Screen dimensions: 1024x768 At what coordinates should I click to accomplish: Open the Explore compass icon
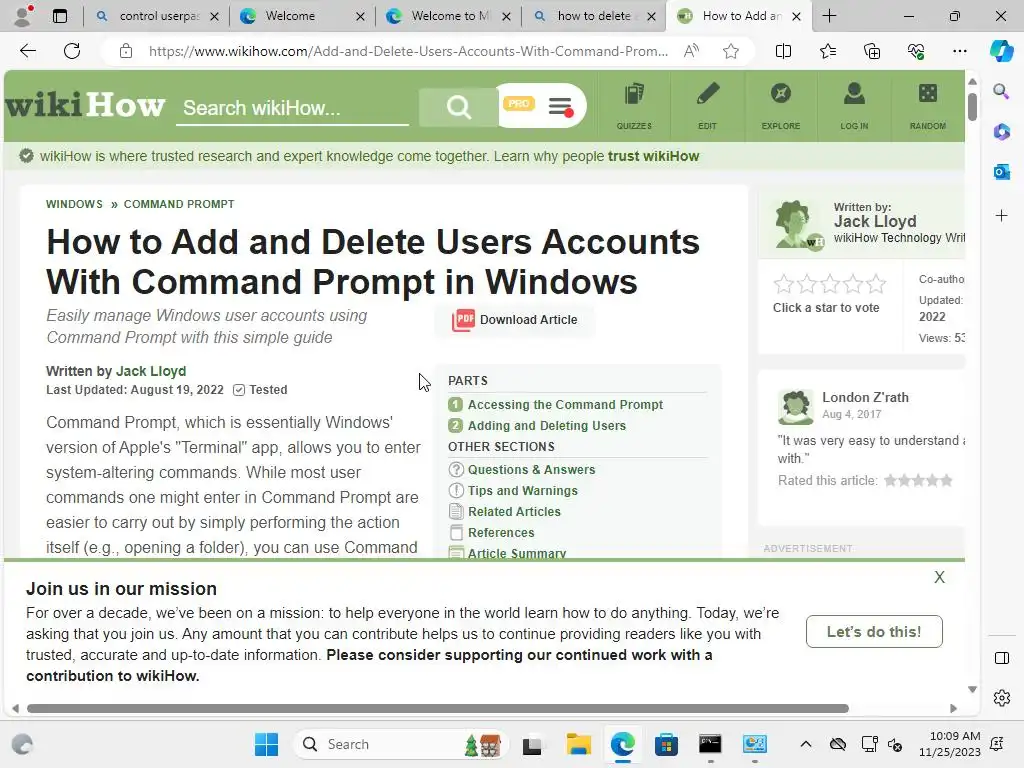tap(780, 106)
